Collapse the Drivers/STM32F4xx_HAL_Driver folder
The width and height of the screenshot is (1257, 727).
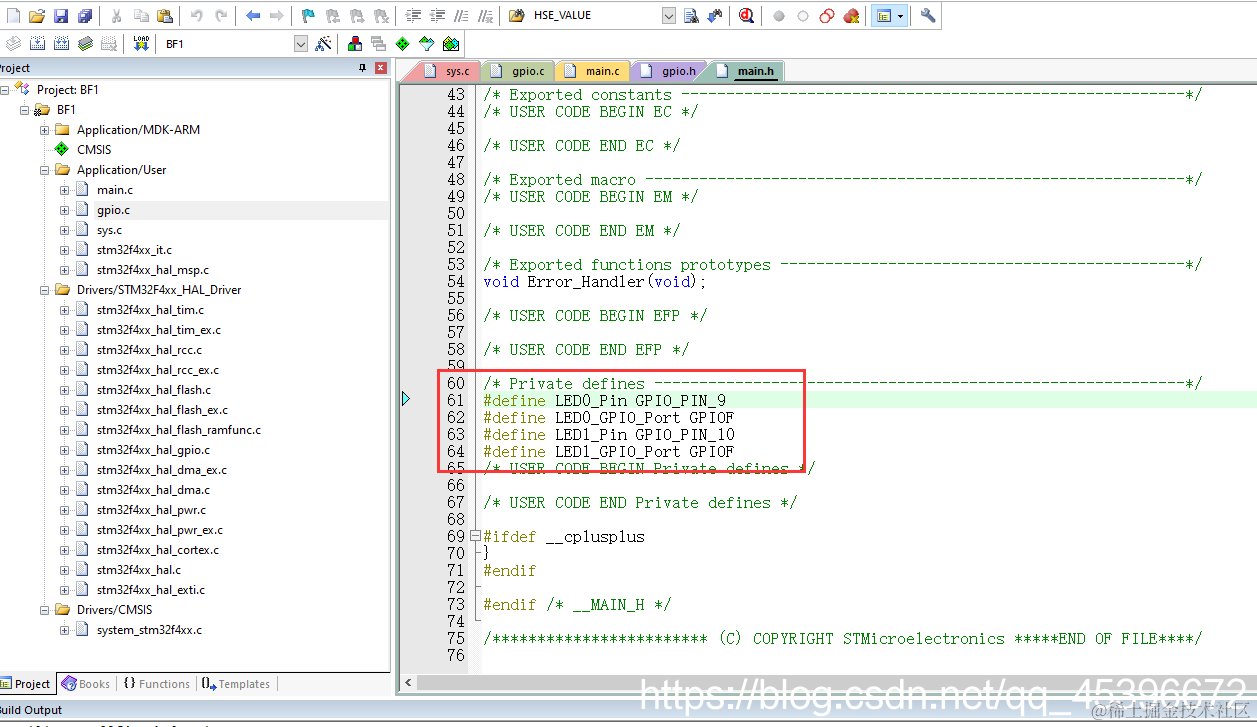coord(45,290)
